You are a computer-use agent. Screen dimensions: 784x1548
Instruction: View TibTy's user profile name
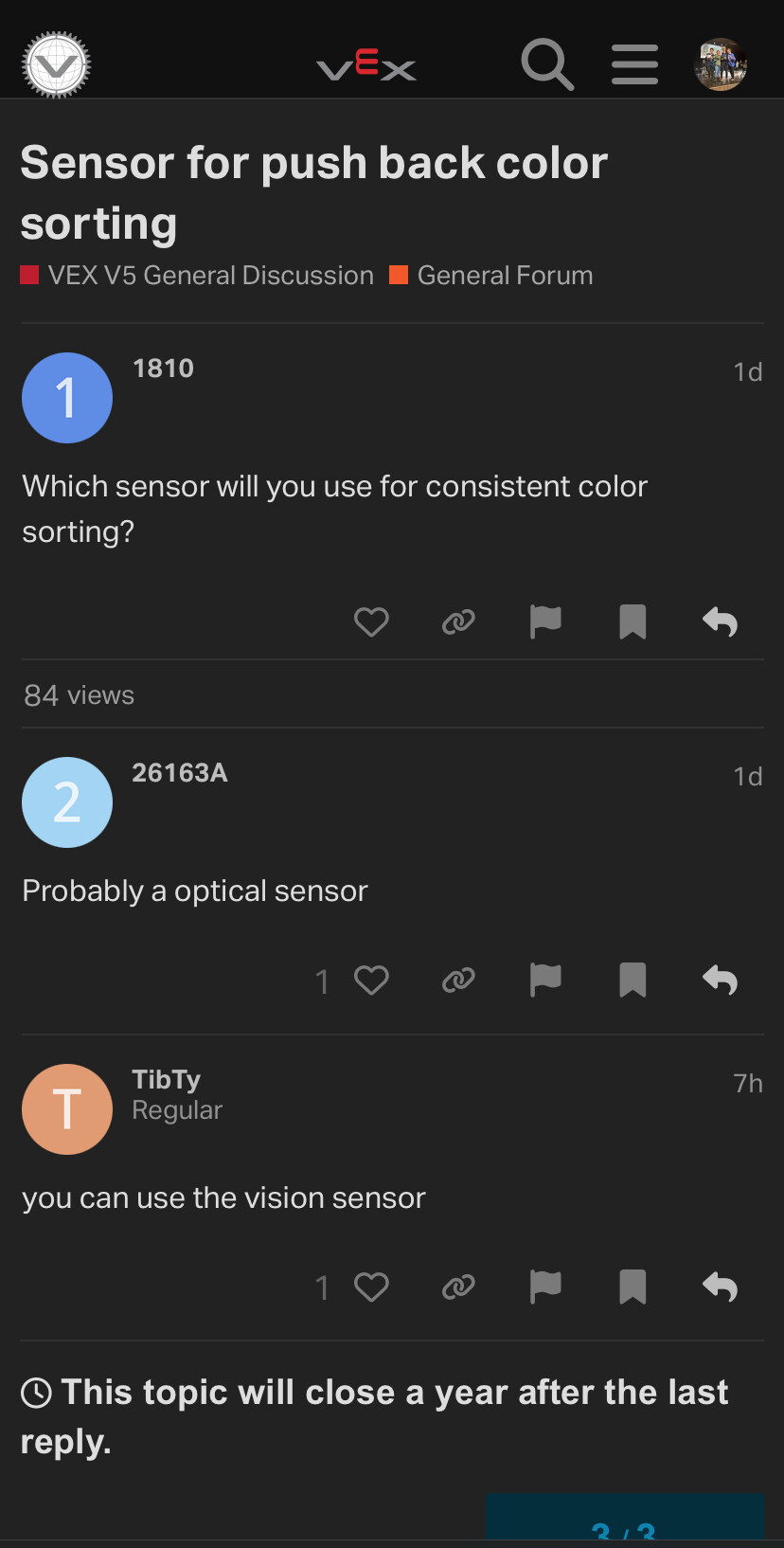[x=167, y=1079]
